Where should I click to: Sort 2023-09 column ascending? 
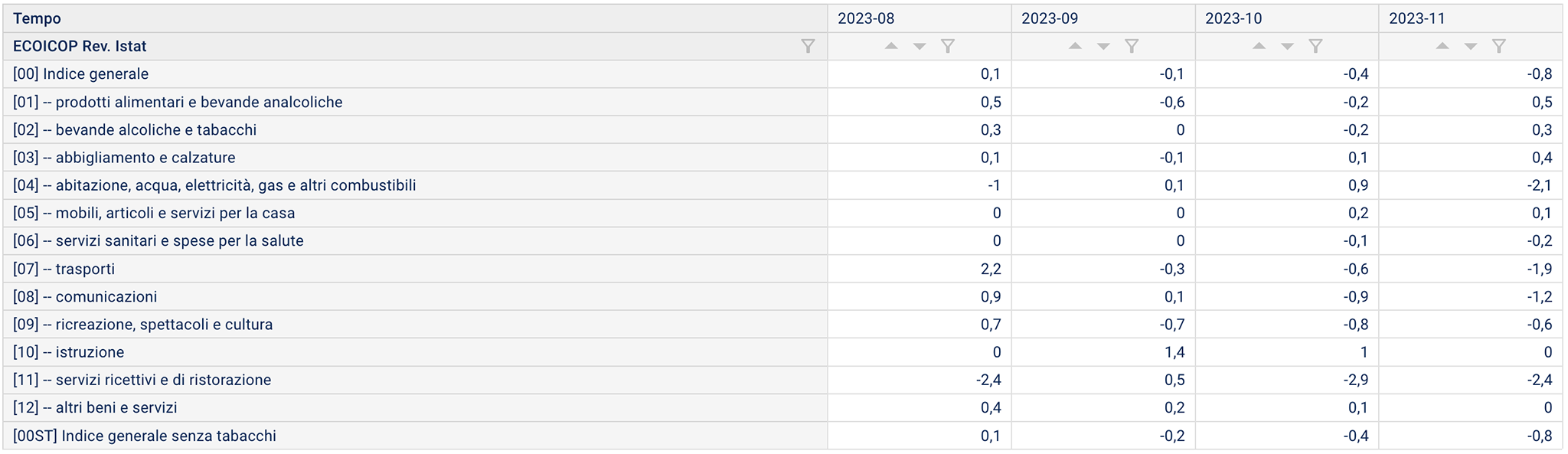tap(1075, 46)
